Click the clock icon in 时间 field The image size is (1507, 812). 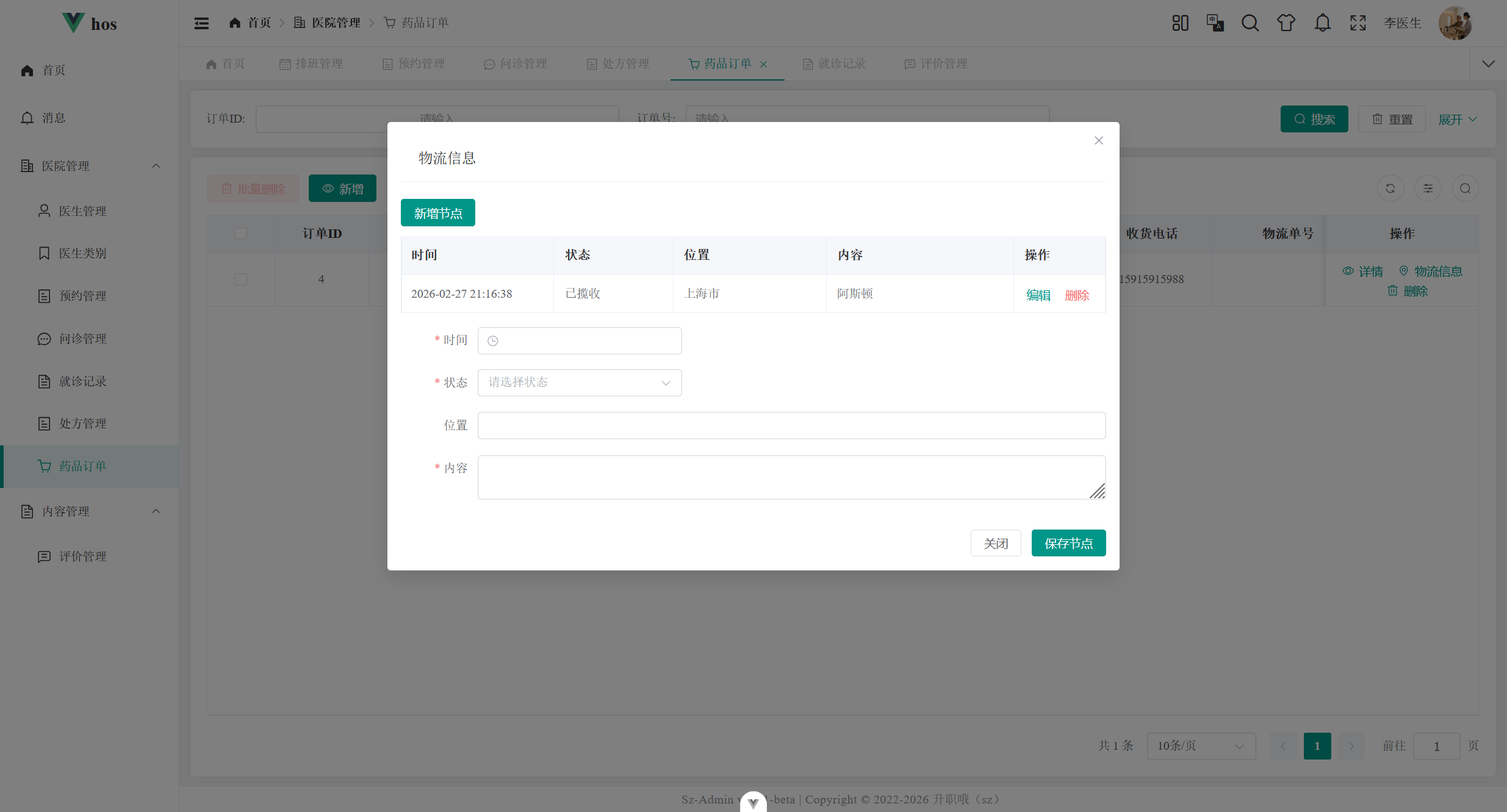[x=493, y=341]
